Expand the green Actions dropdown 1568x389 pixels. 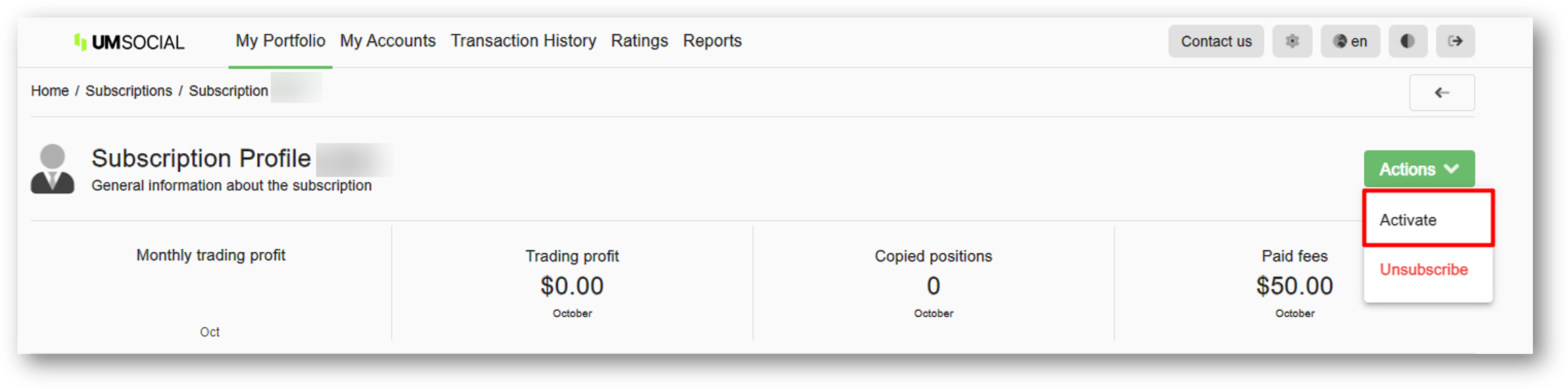(x=1419, y=169)
